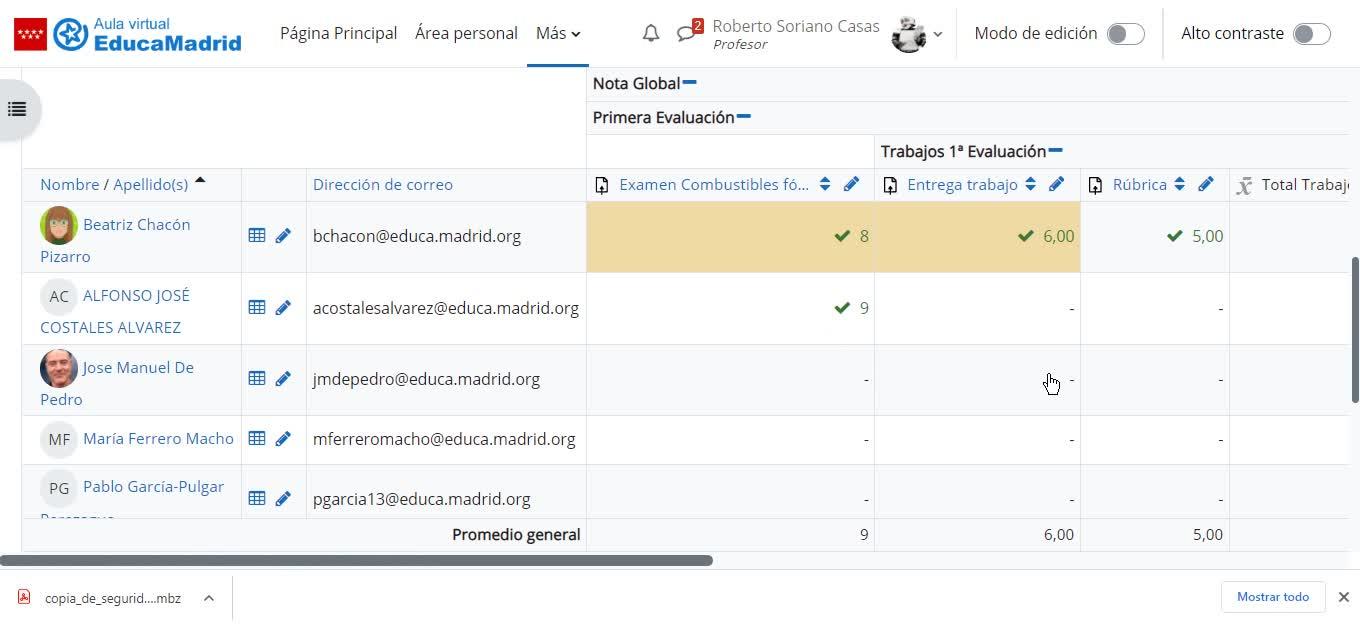The width and height of the screenshot is (1360, 624).
Task: Expand the Más navigation menu
Action: [557, 33]
